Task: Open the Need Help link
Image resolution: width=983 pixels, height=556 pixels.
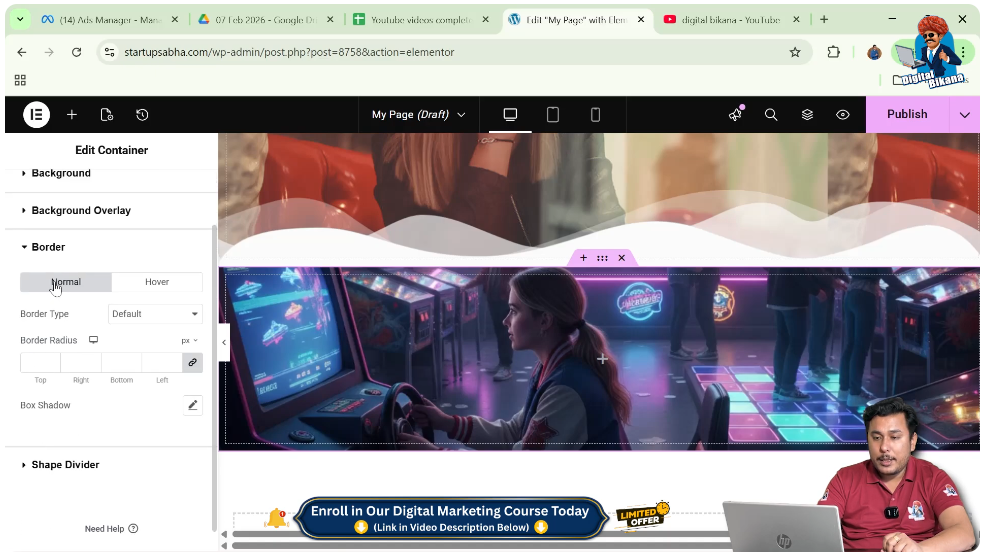Action: pos(111,529)
